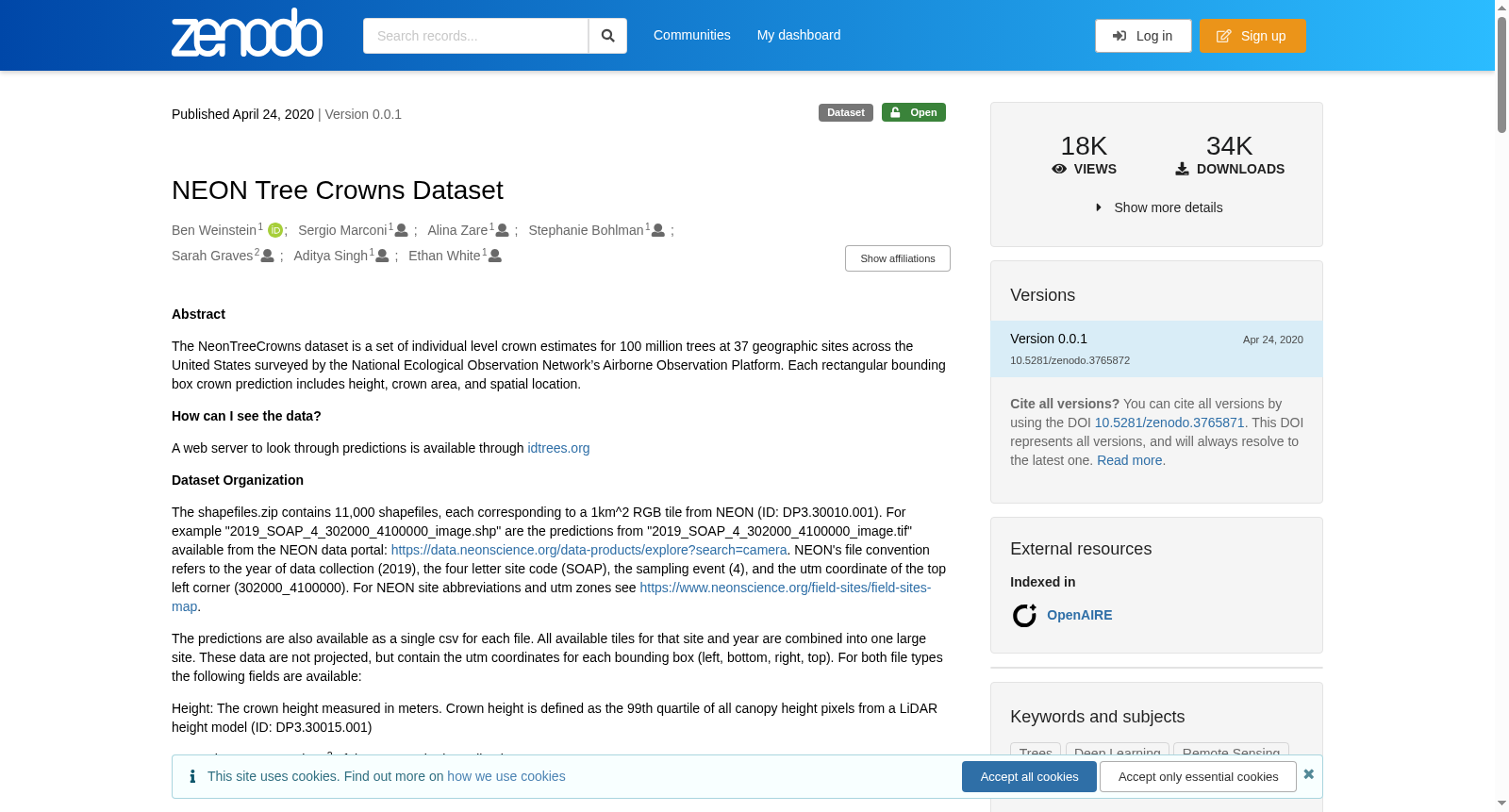
Task: Open Ben Weinstein's ORCID icon
Action: pyautogui.click(x=275, y=230)
